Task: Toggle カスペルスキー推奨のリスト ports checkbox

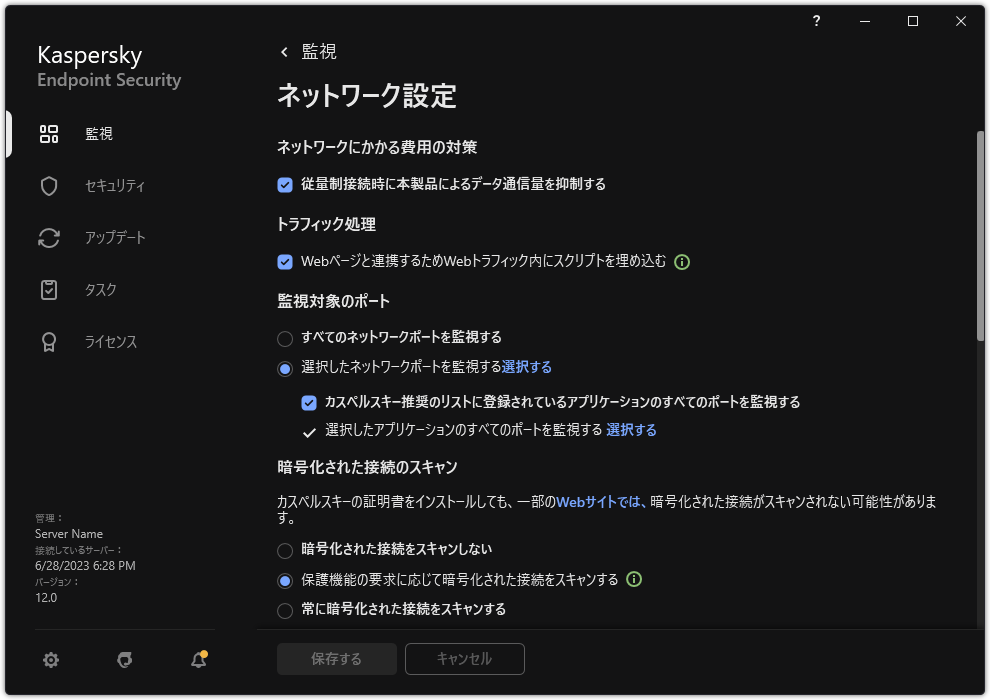Action: pos(307,403)
